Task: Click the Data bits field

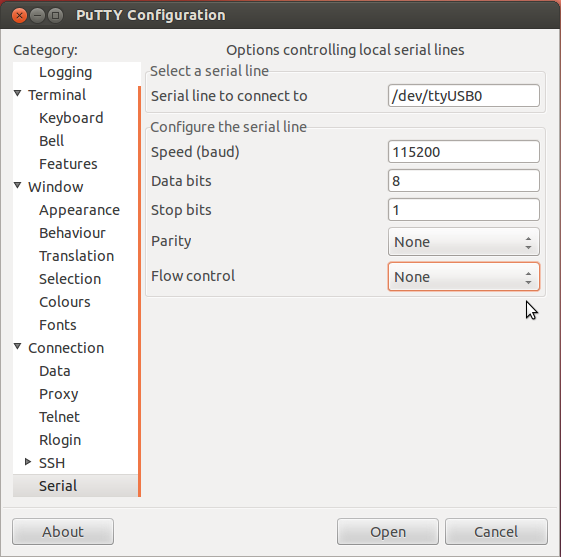Action: pos(464,181)
